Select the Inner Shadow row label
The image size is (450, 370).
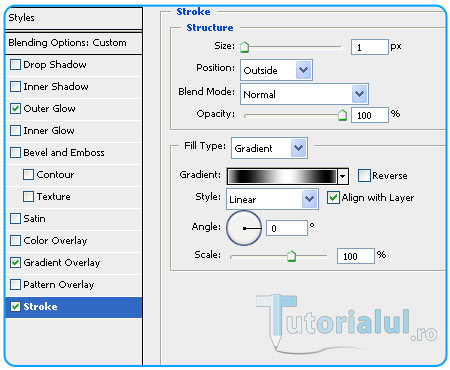tap(56, 87)
